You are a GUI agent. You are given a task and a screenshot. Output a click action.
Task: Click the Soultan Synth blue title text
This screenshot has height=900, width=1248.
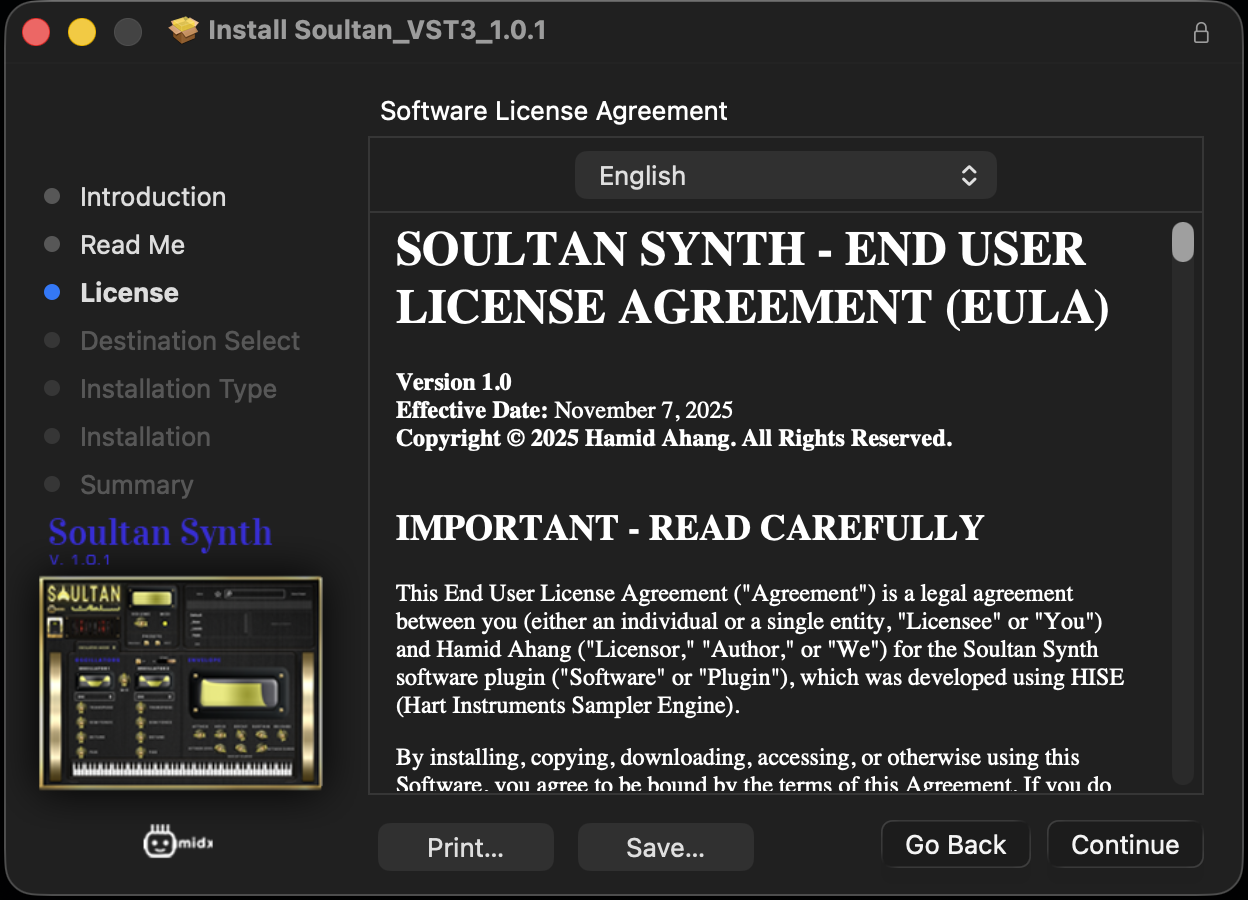(160, 532)
